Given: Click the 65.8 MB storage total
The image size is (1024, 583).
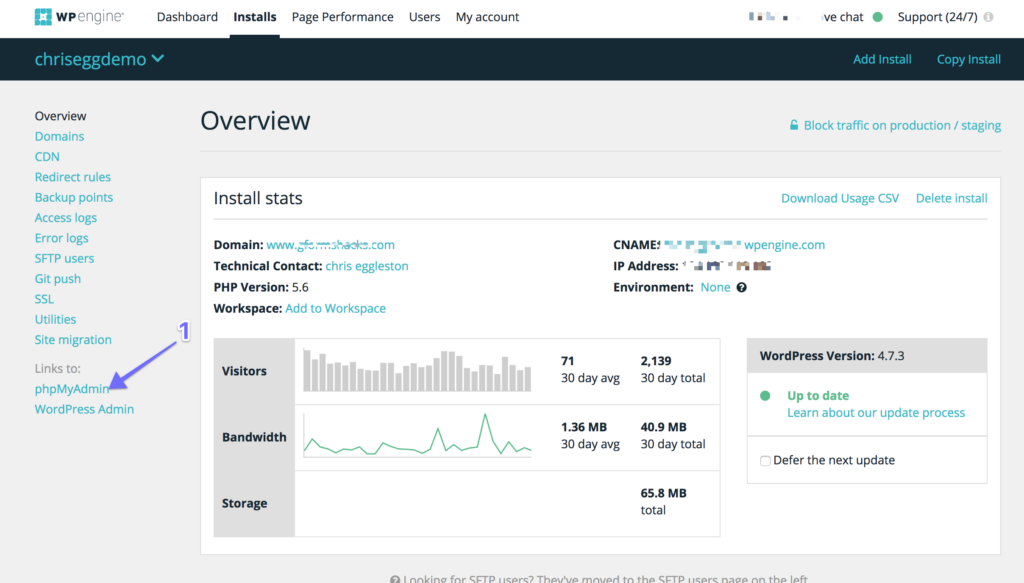Looking at the screenshot, I should pyautogui.click(x=664, y=493).
